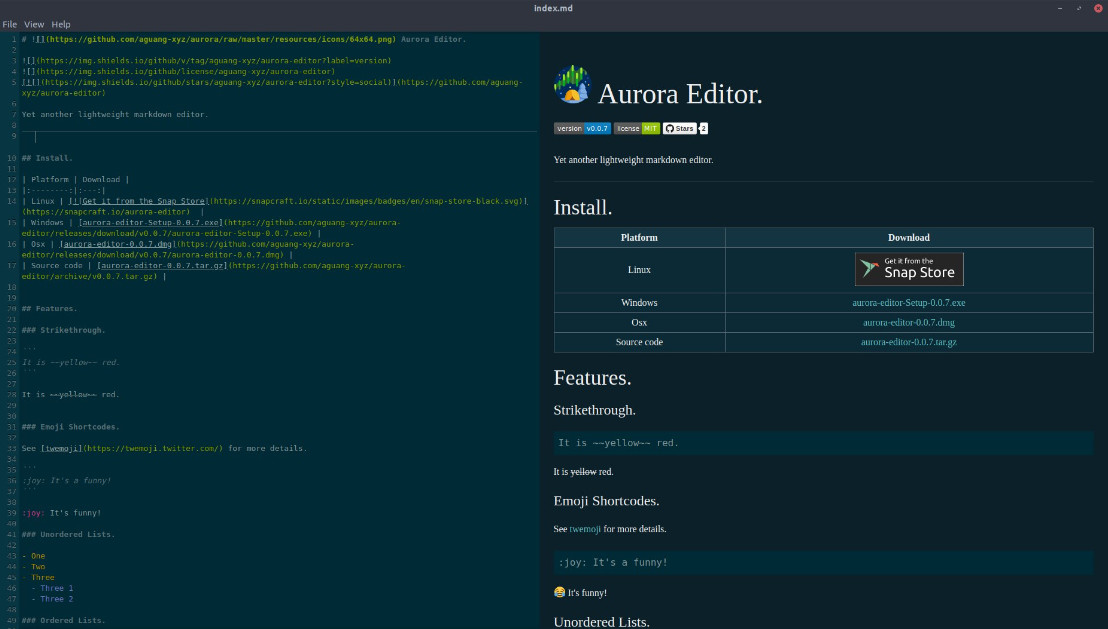Click the 'Download' table header in preview
The width and height of the screenshot is (1108, 629).
[909, 237]
